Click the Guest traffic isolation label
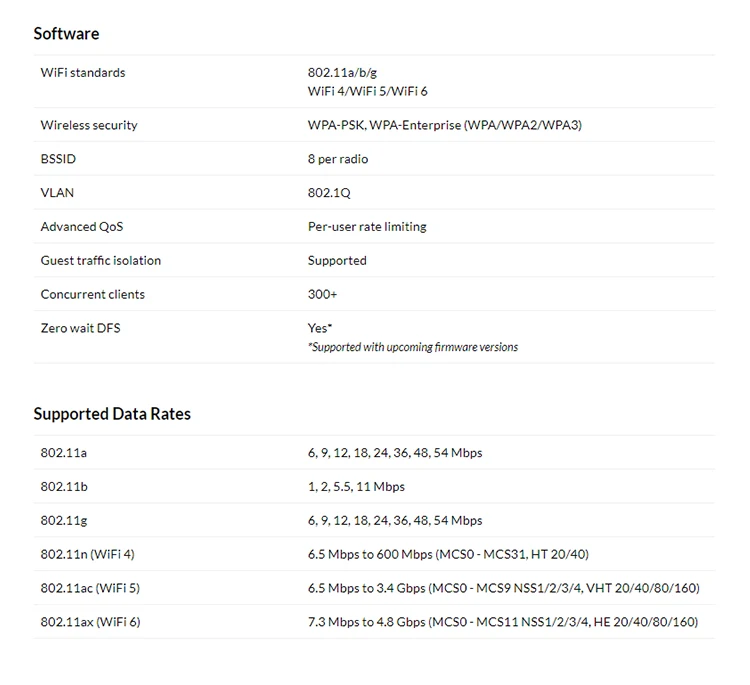750x685 pixels. tap(100, 261)
